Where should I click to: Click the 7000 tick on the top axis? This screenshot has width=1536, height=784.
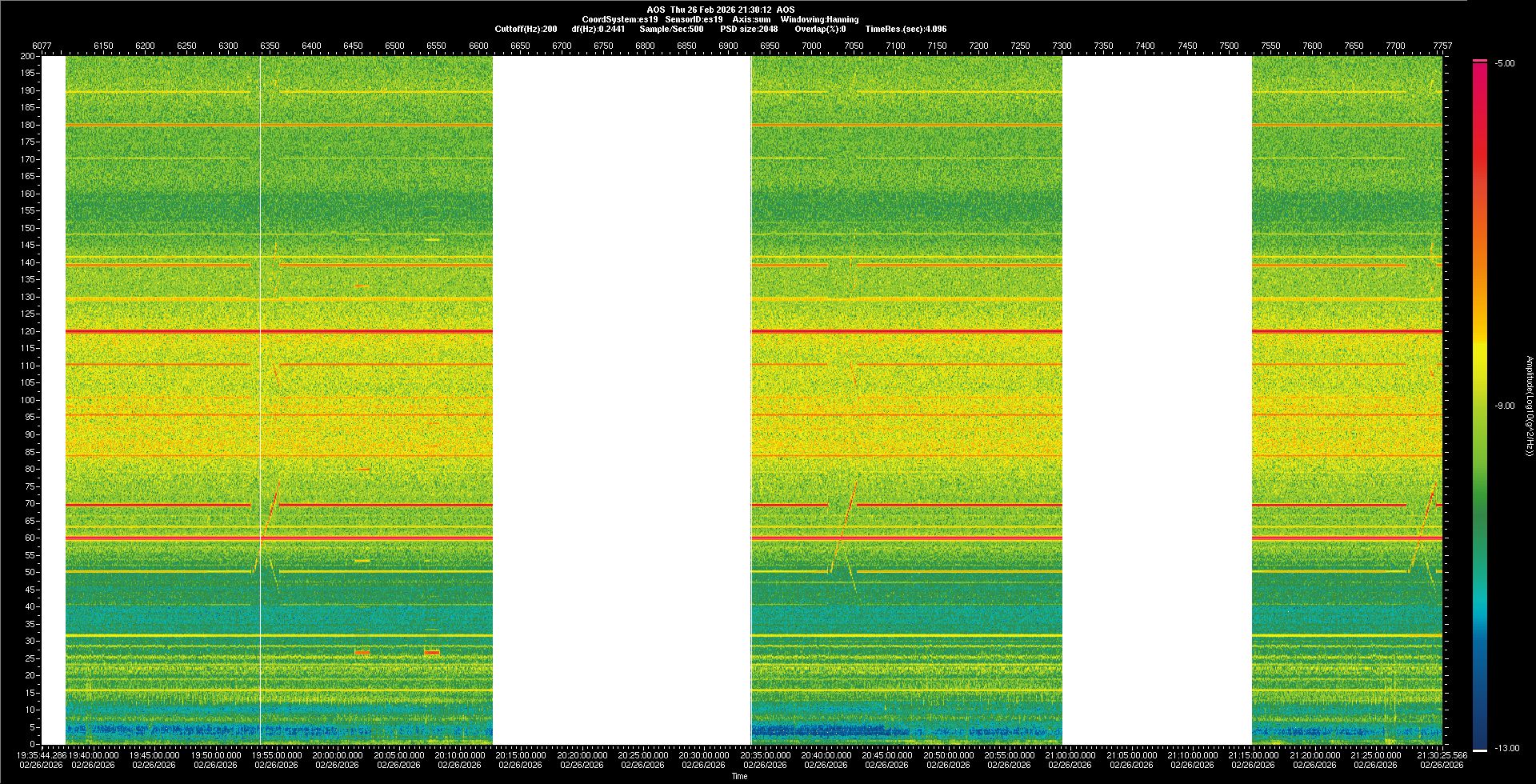click(x=811, y=46)
